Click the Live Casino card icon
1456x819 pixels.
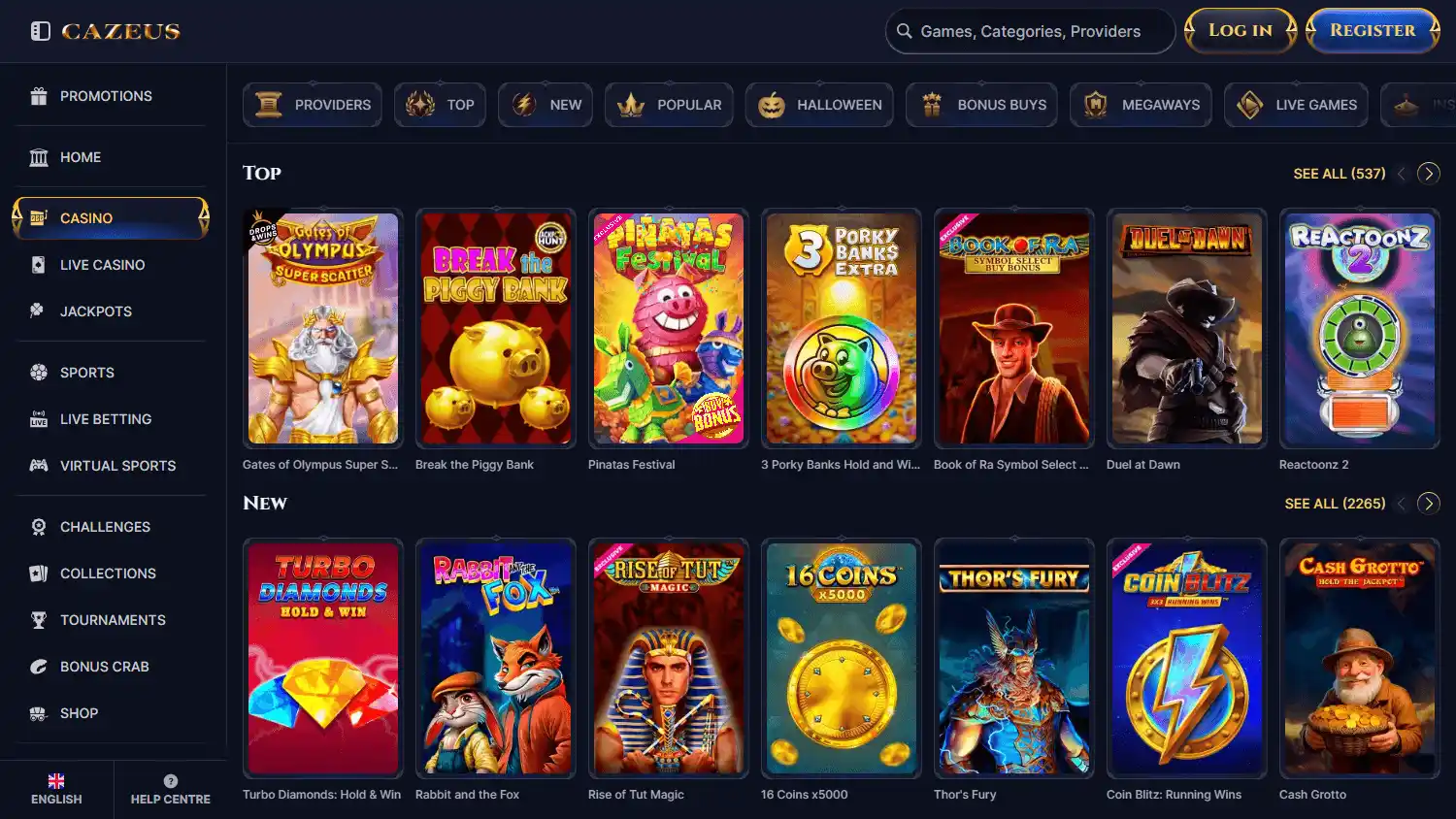pyautogui.click(x=39, y=265)
